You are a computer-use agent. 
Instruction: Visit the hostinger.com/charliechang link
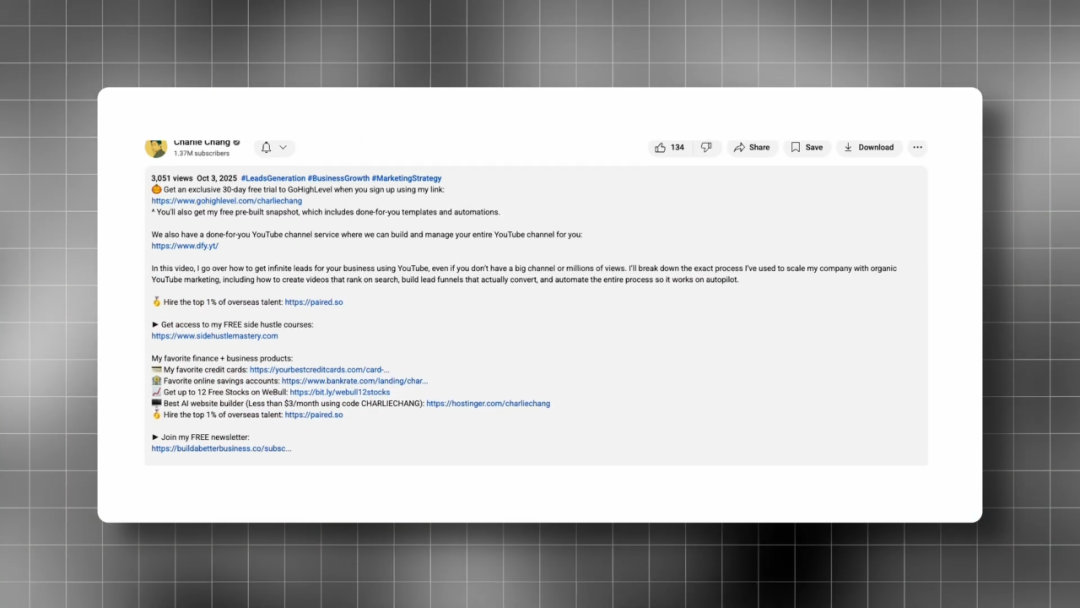pos(488,404)
